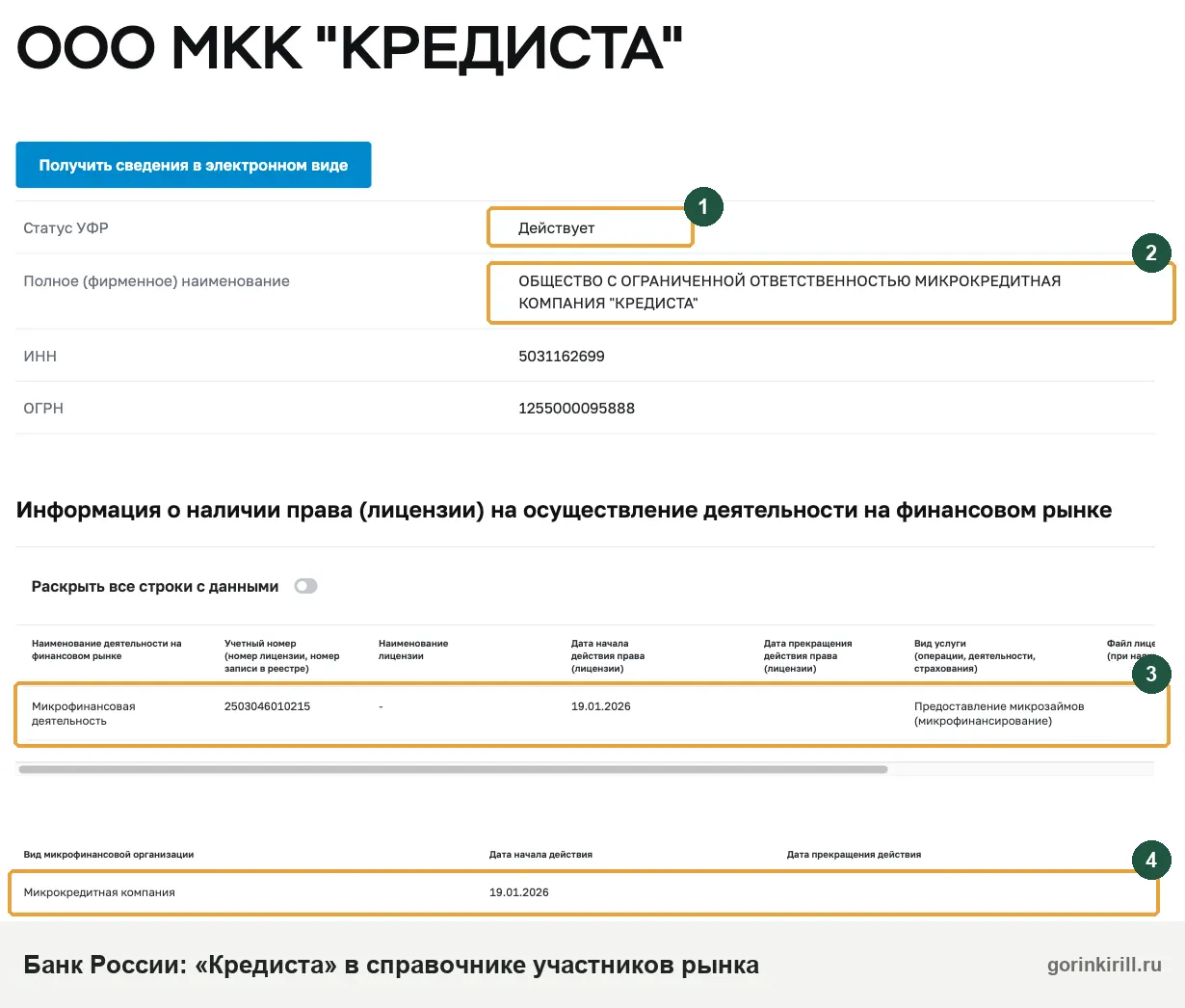Image resolution: width=1185 pixels, height=1008 pixels.
Task: Click the start date 19.01.2026 in 'Микрокредитная компания' row
Action: (x=518, y=892)
